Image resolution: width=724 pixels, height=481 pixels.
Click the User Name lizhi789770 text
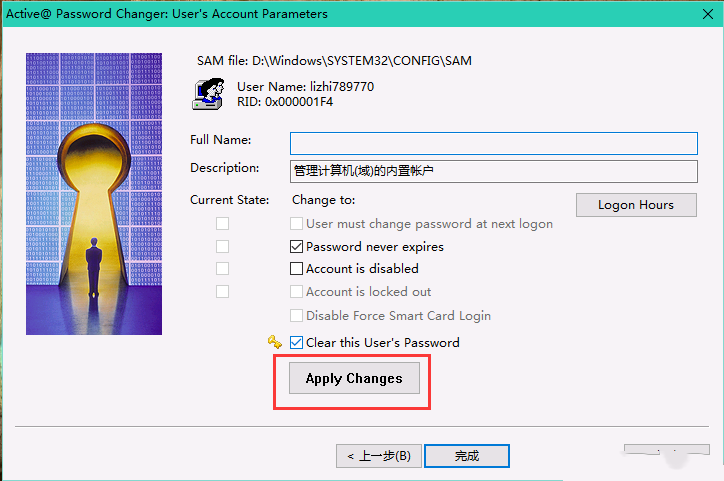point(305,87)
